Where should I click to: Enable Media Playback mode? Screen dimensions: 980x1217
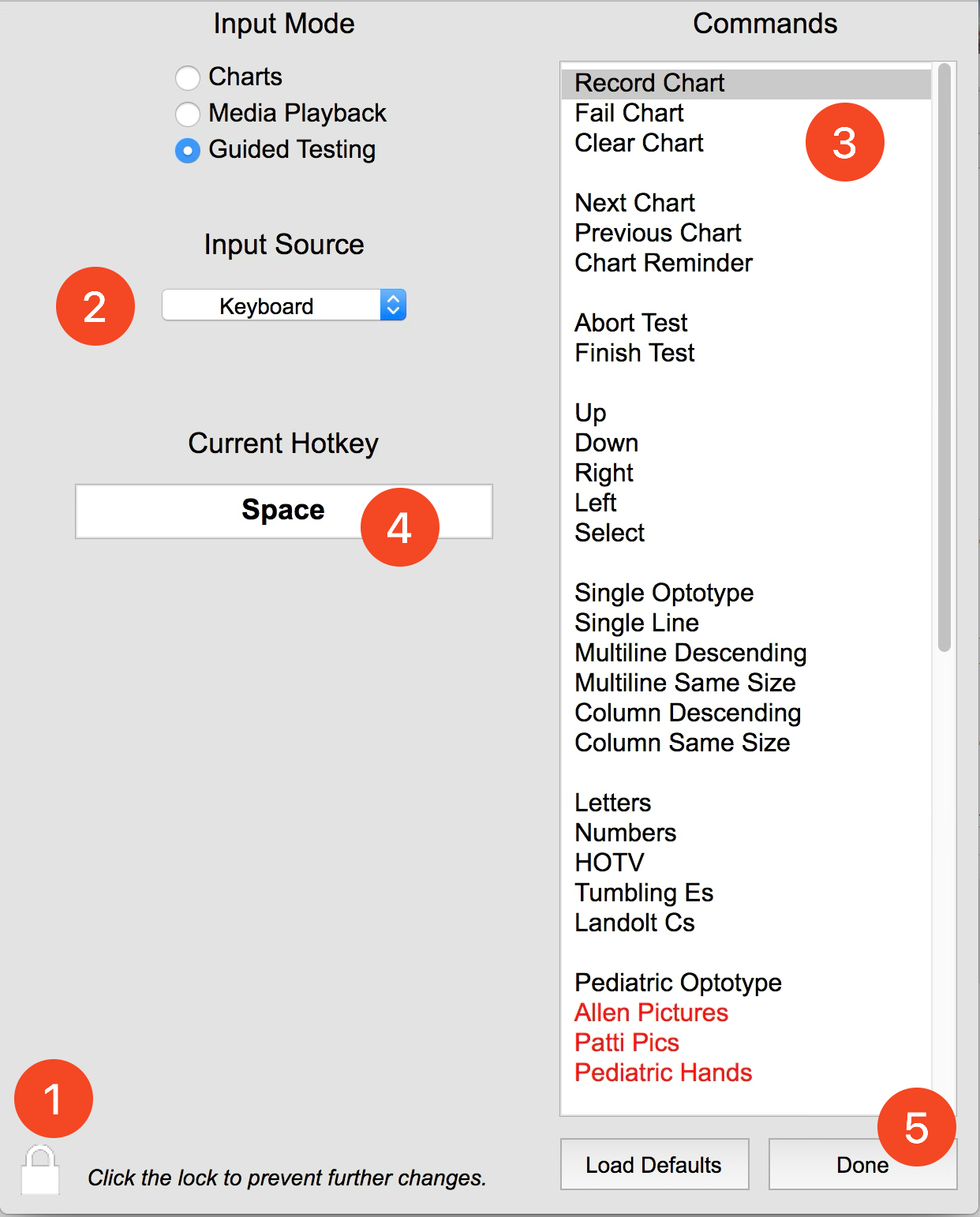(187, 114)
